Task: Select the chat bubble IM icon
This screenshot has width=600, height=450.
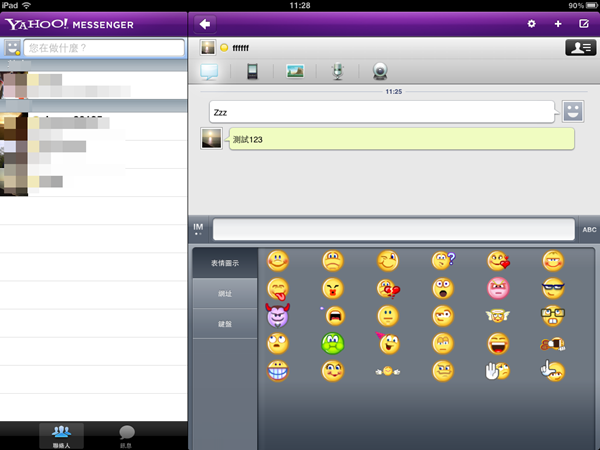Action: [x=209, y=71]
